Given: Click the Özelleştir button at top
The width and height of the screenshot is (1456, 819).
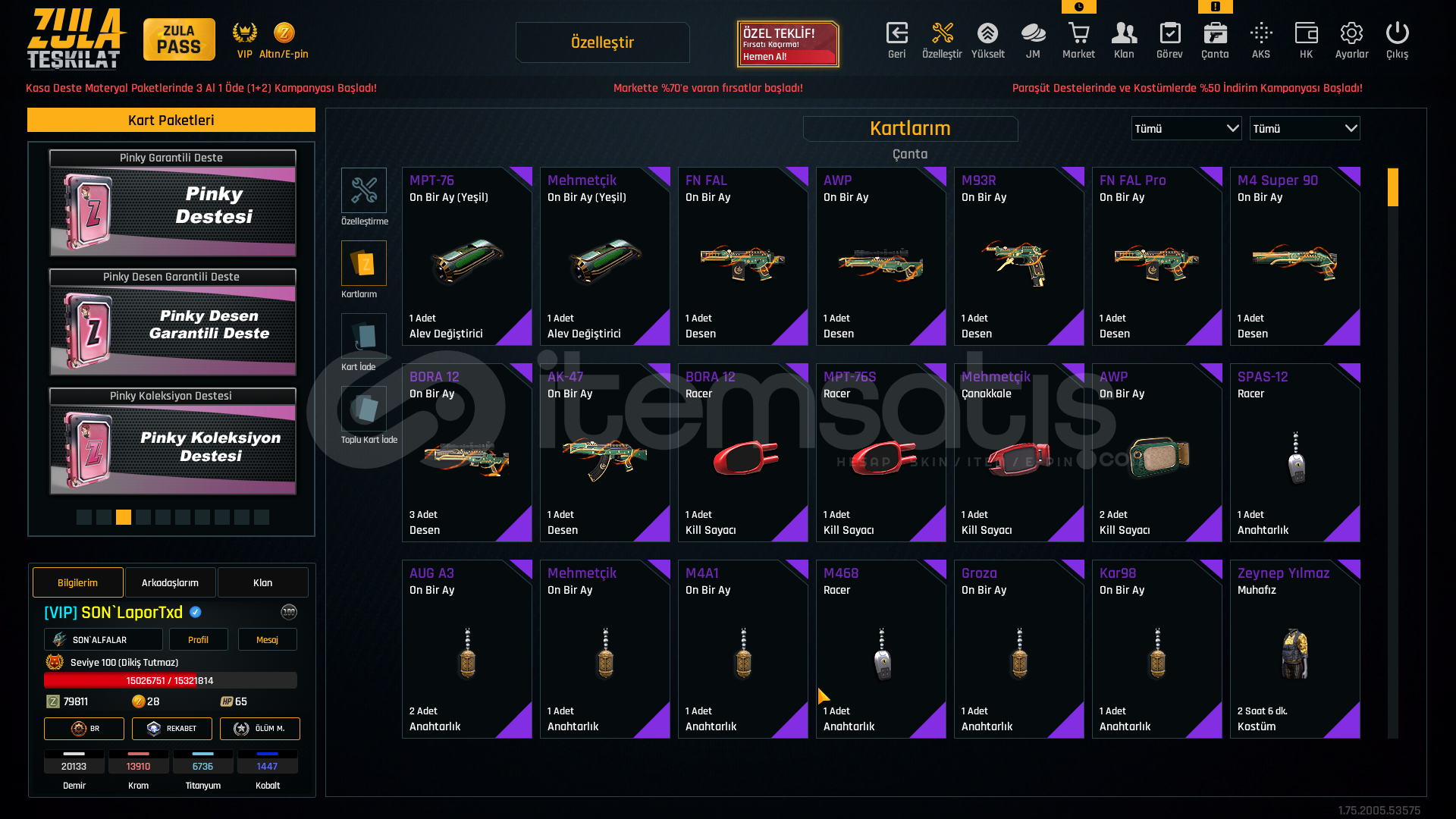Looking at the screenshot, I should coord(602,42).
